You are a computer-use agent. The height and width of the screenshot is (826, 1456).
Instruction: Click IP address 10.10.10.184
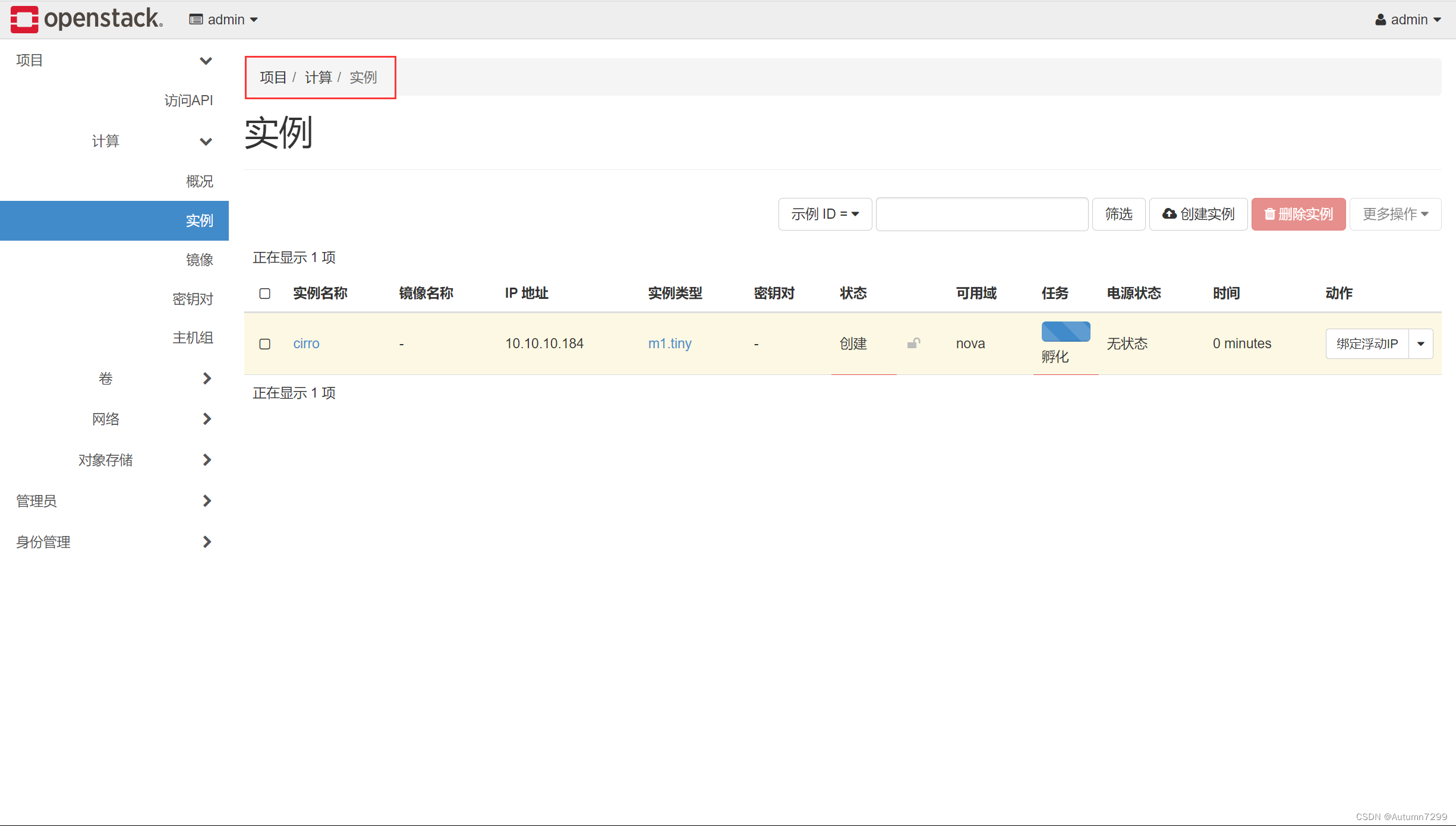tap(544, 343)
